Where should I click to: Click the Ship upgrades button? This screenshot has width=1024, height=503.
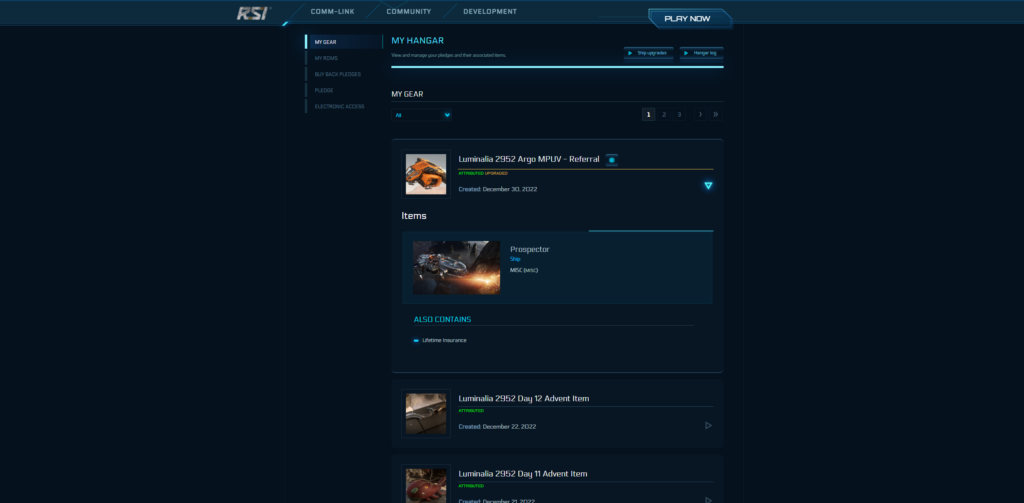point(648,53)
